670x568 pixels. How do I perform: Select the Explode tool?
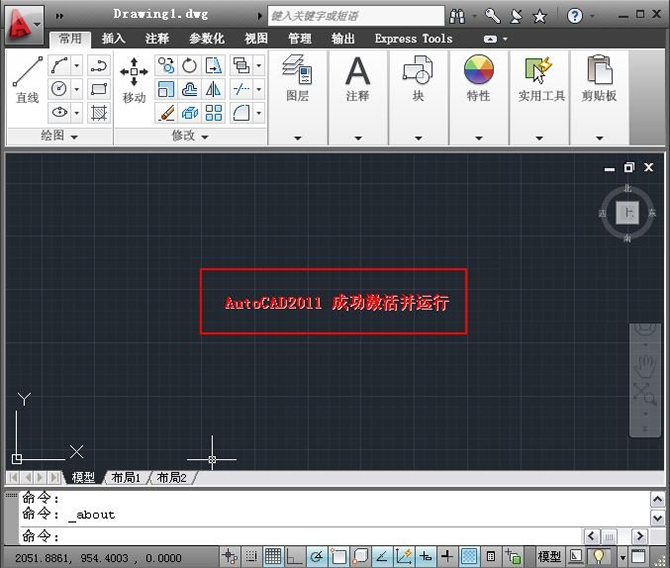[x=189, y=112]
